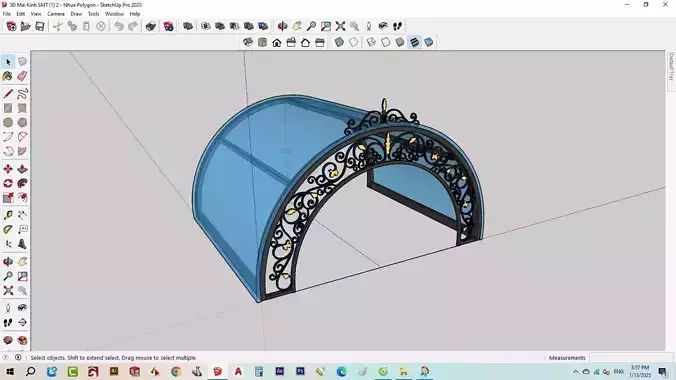The width and height of the screenshot is (676, 380).
Task: Save the model with the floppy icon
Action: click(x=40, y=26)
